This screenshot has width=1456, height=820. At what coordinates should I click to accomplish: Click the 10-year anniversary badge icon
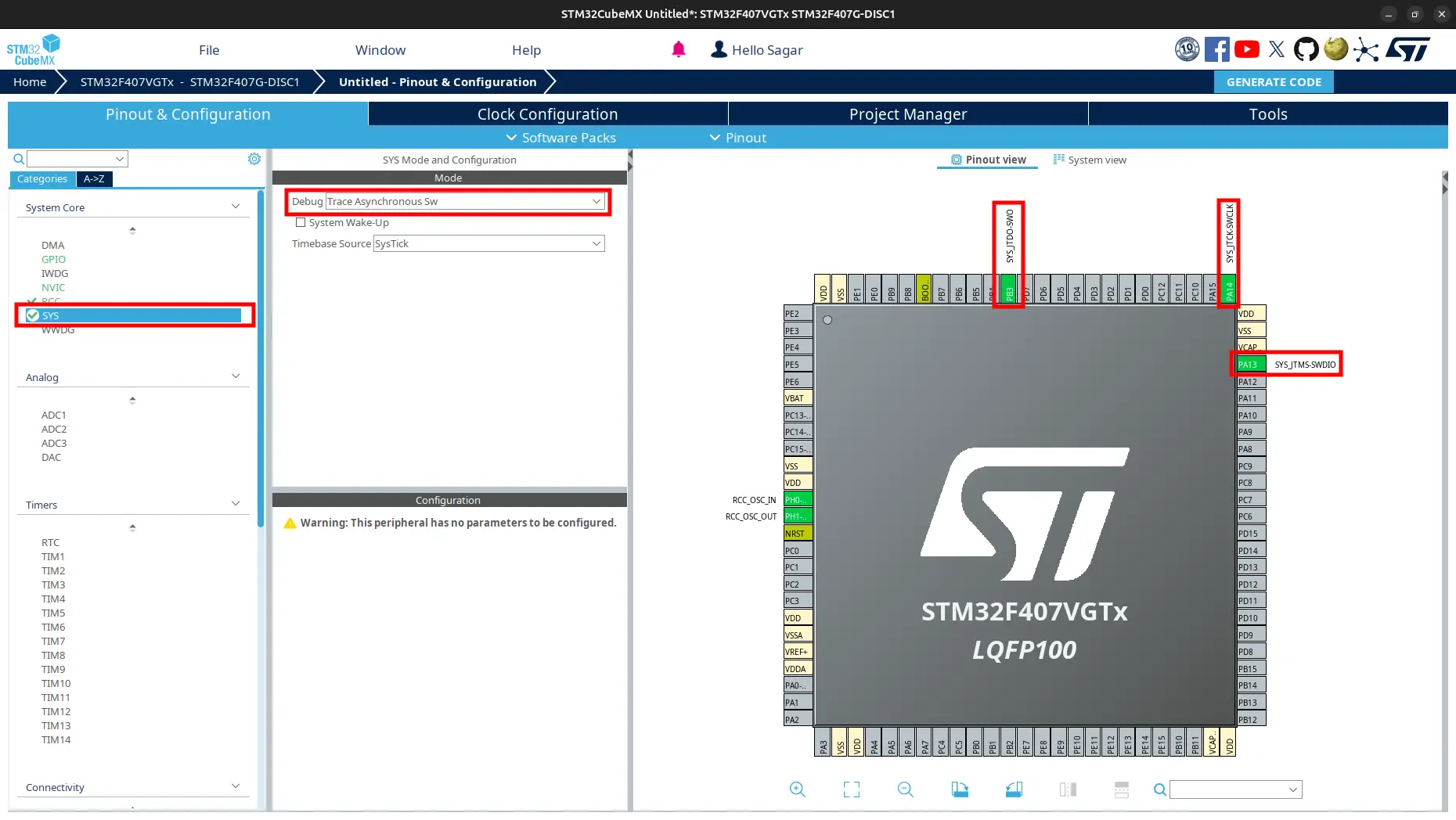point(1188,49)
